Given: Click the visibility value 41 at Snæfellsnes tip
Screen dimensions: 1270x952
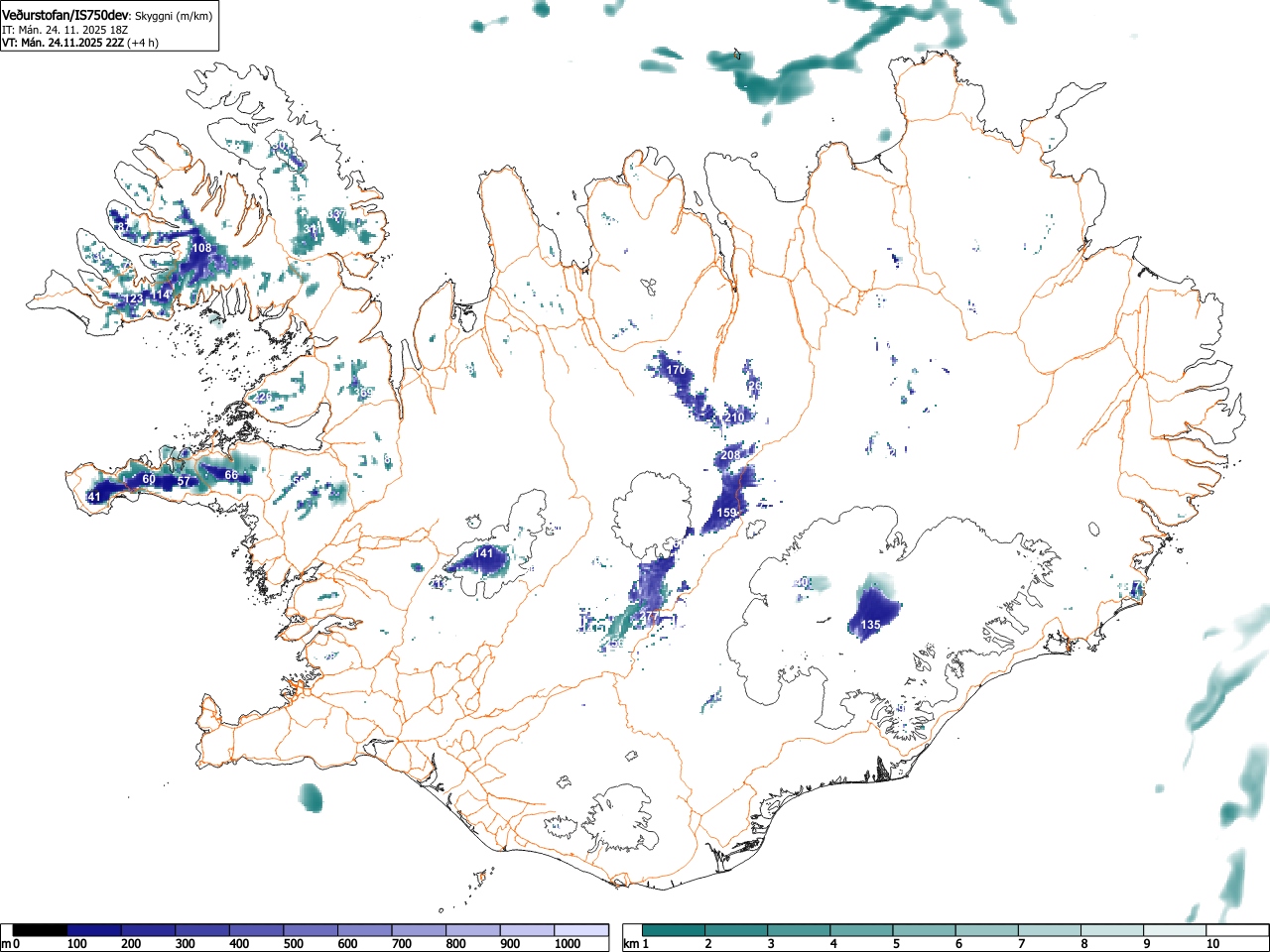Looking at the screenshot, I should point(94,497).
